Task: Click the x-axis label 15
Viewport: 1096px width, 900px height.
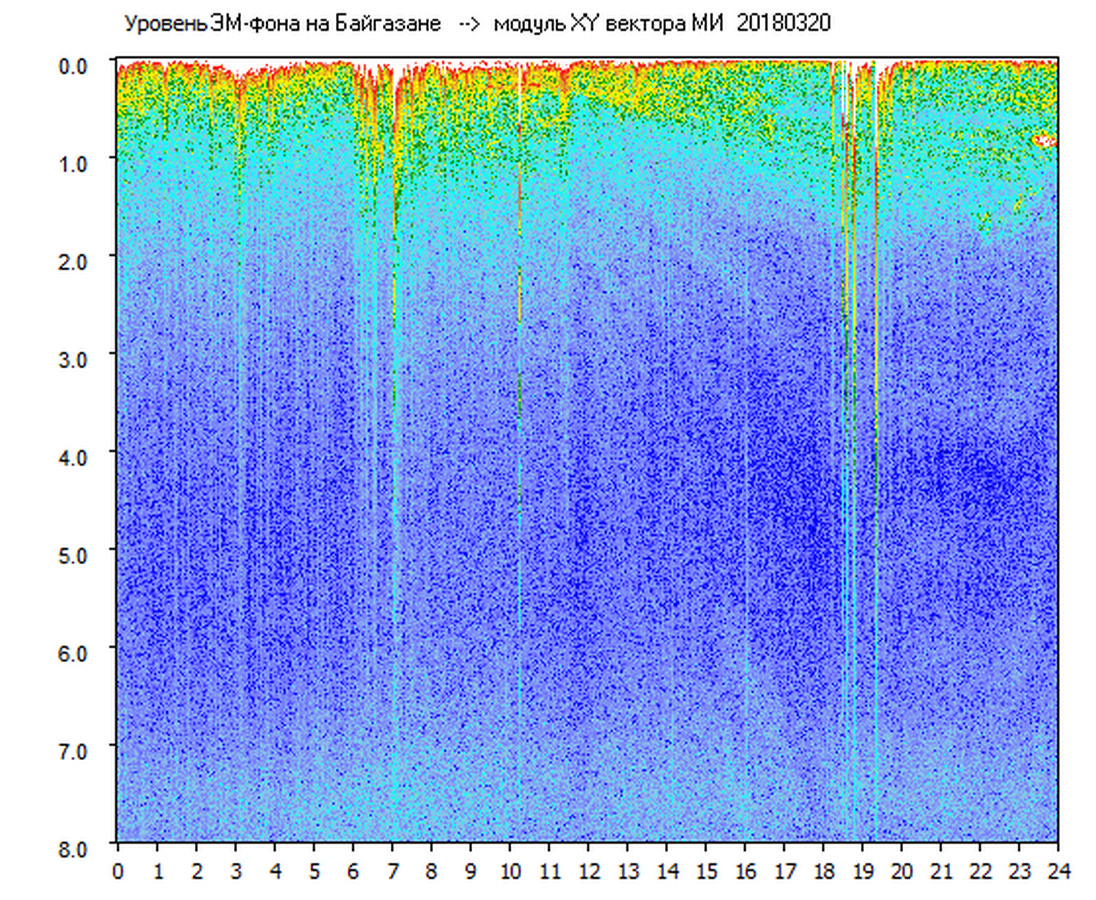Action: [705, 871]
